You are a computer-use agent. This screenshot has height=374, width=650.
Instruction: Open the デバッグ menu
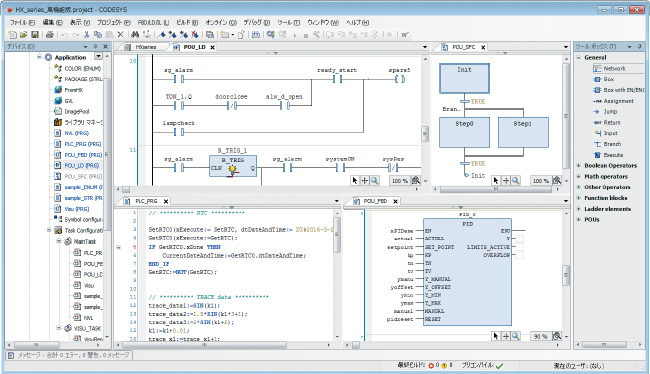pos(256,22)
